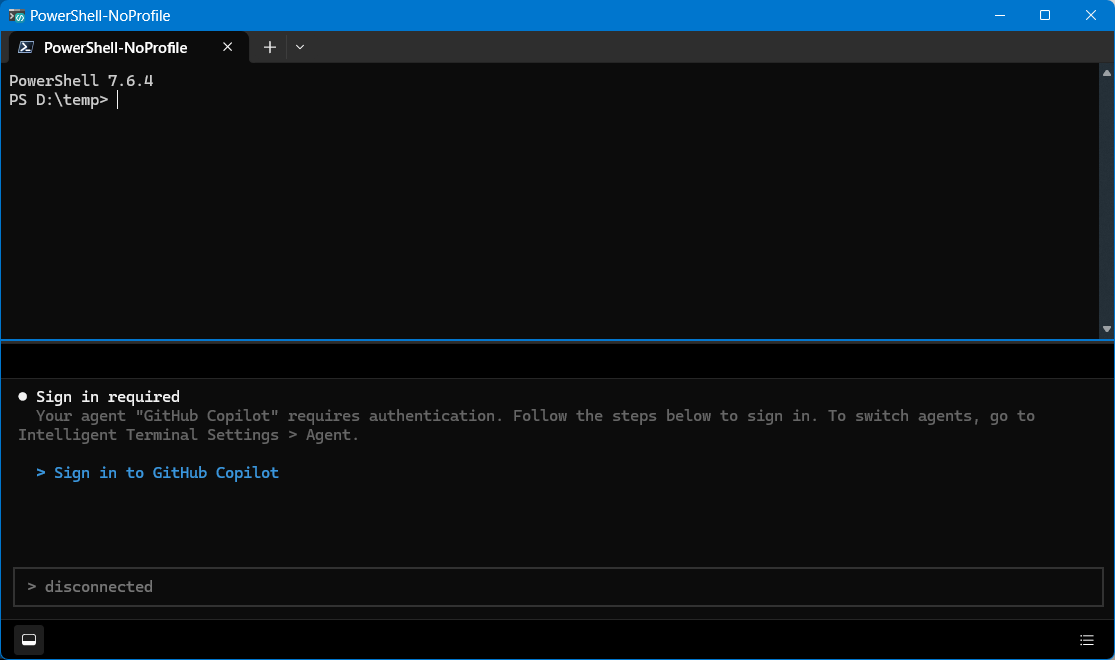Close the terminal window

[x=1091, y=15]
